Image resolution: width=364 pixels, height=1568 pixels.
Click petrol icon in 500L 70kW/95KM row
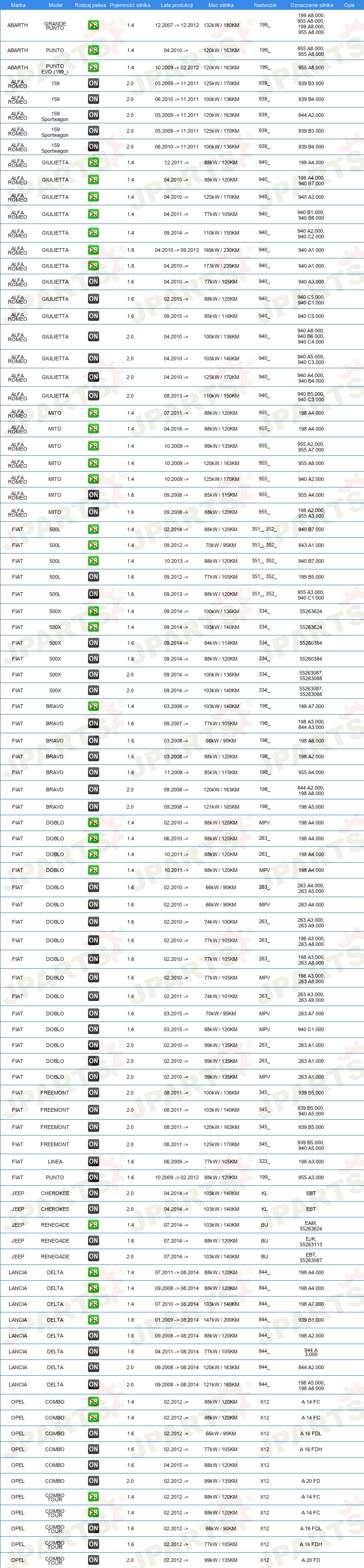click(x=93, y=545)
